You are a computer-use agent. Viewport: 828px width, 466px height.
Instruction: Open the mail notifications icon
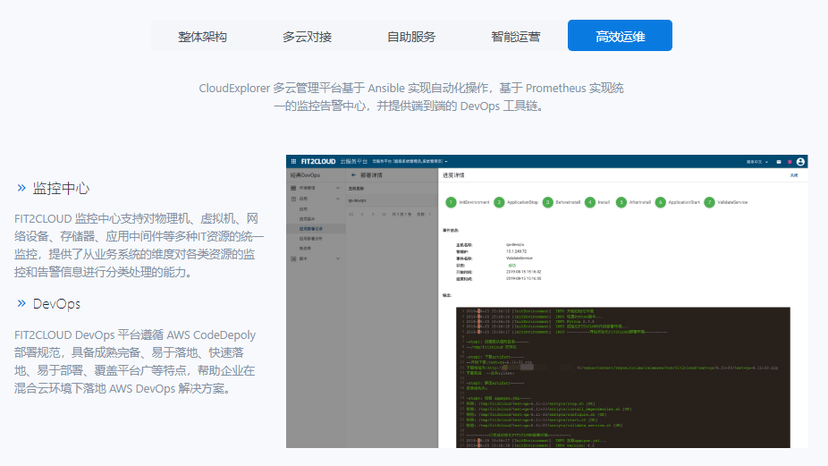pyautogui.click(x=778, y=162)
